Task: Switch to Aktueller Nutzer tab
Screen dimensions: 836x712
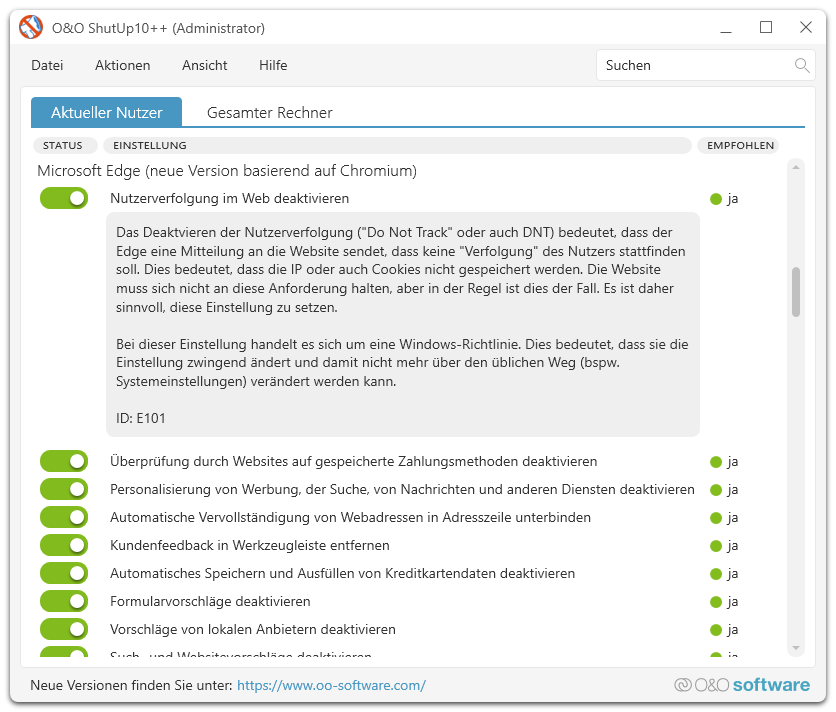Action: click(107, 112)
